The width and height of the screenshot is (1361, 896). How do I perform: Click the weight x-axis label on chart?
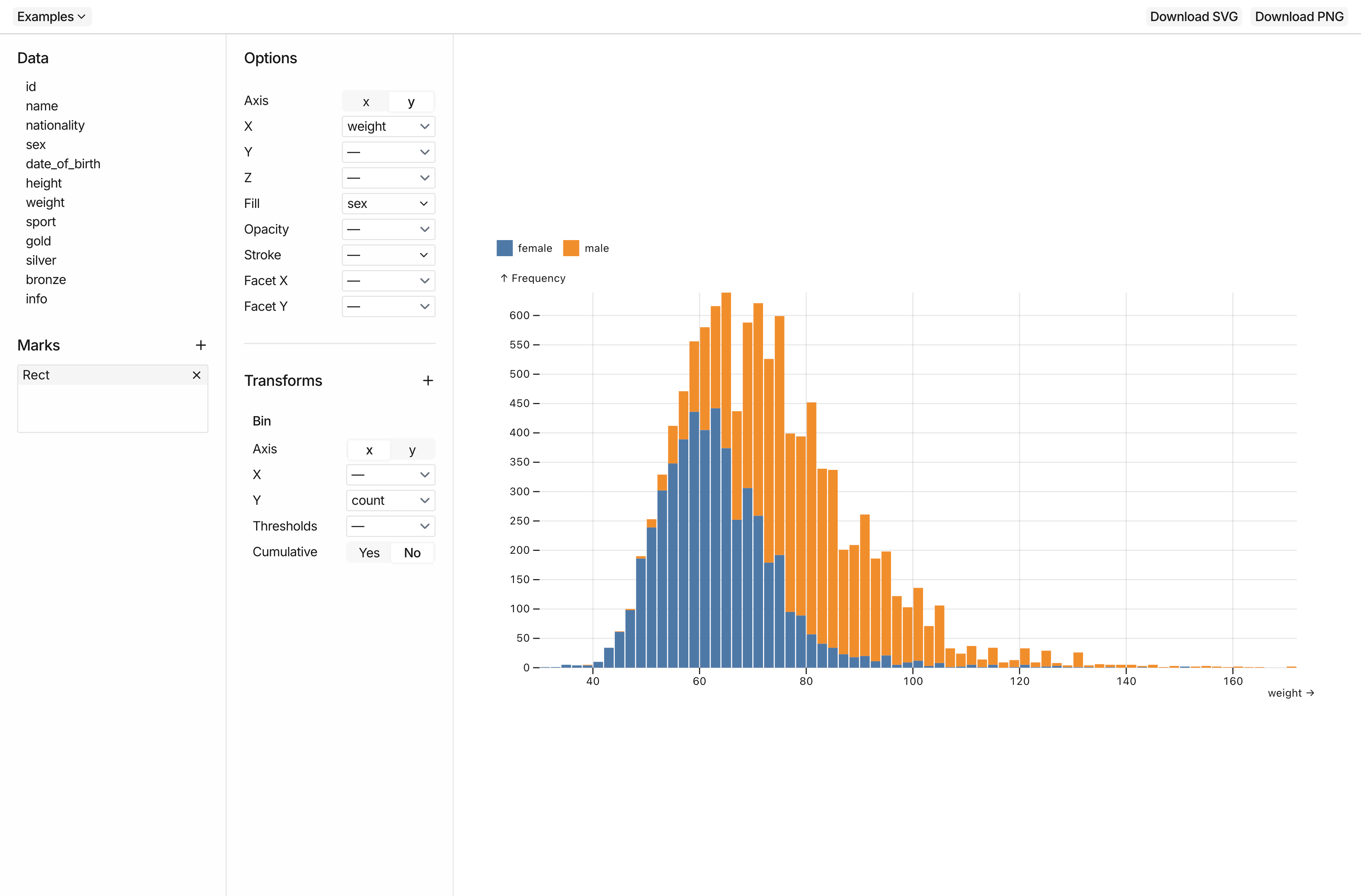(1291, 693)
